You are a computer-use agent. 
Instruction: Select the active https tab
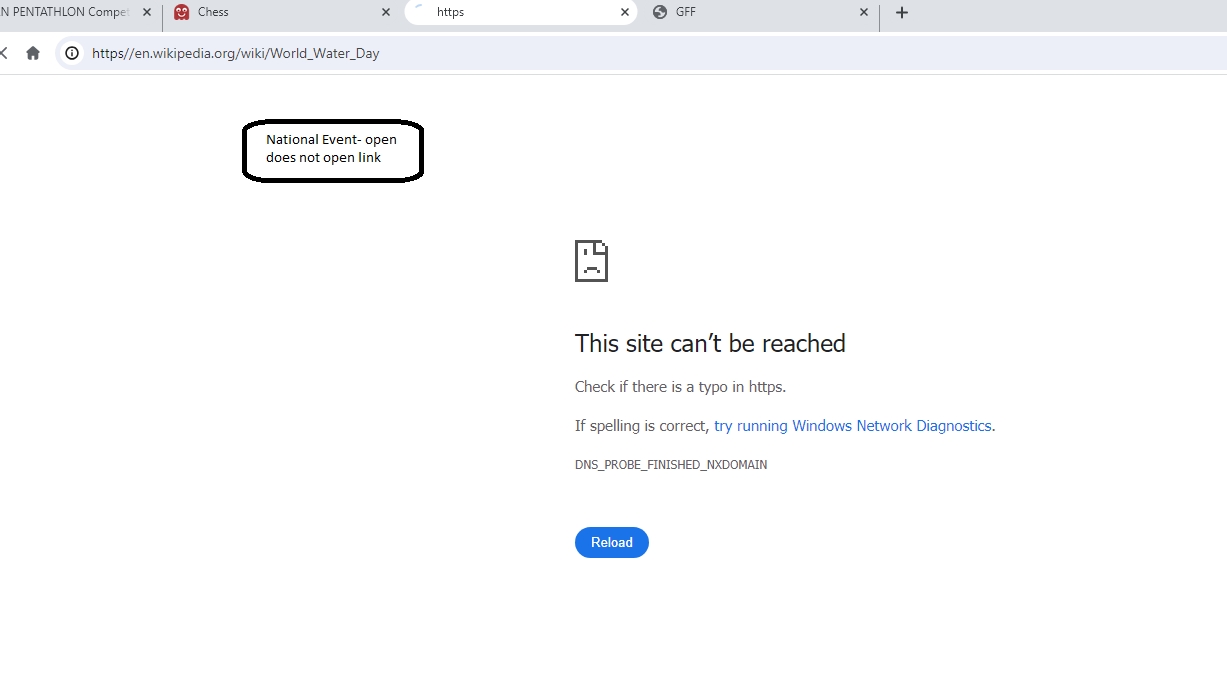(510, 13)
